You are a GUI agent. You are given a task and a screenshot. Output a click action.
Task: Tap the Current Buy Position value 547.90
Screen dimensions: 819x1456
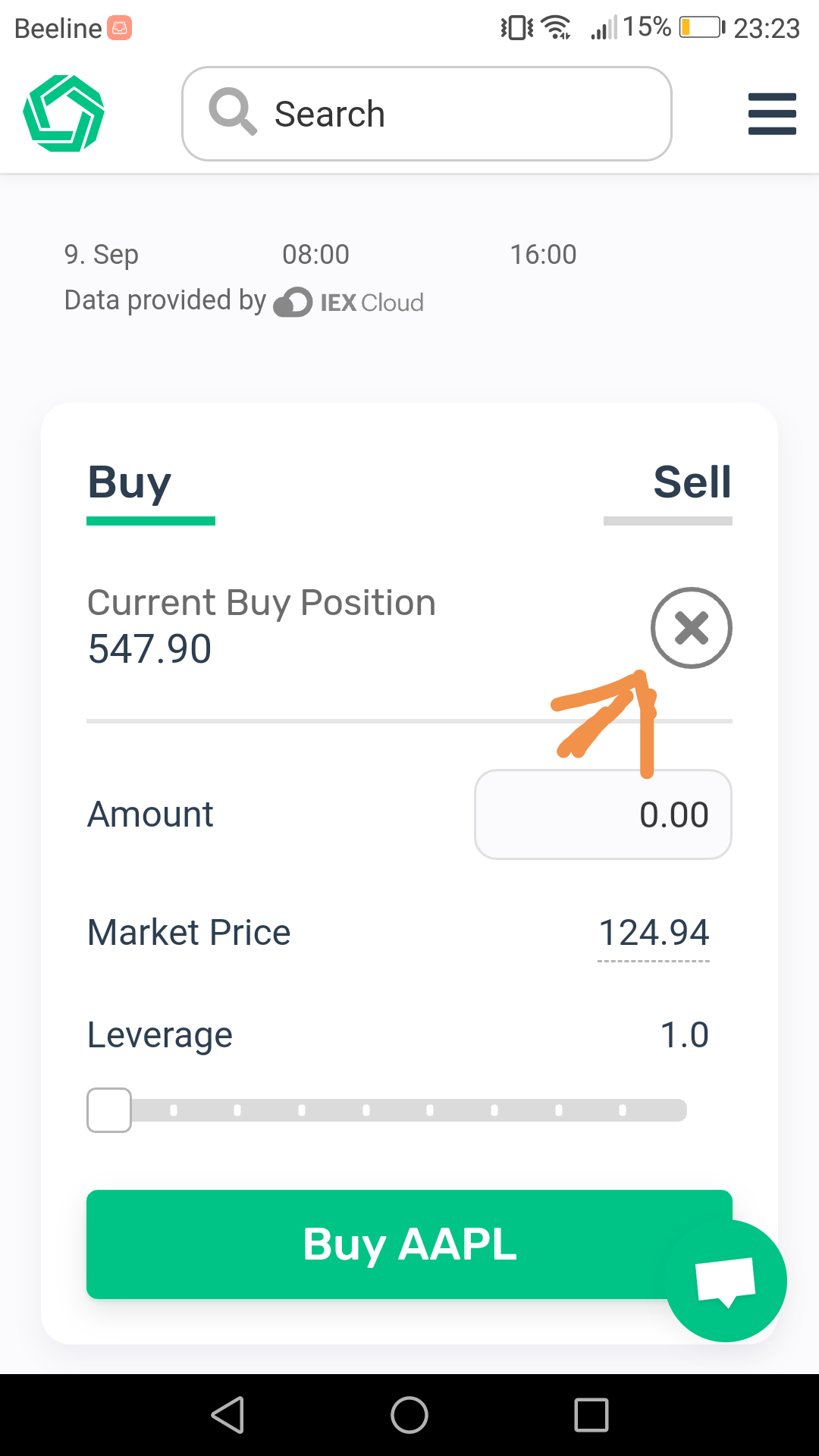pos(149,649)
